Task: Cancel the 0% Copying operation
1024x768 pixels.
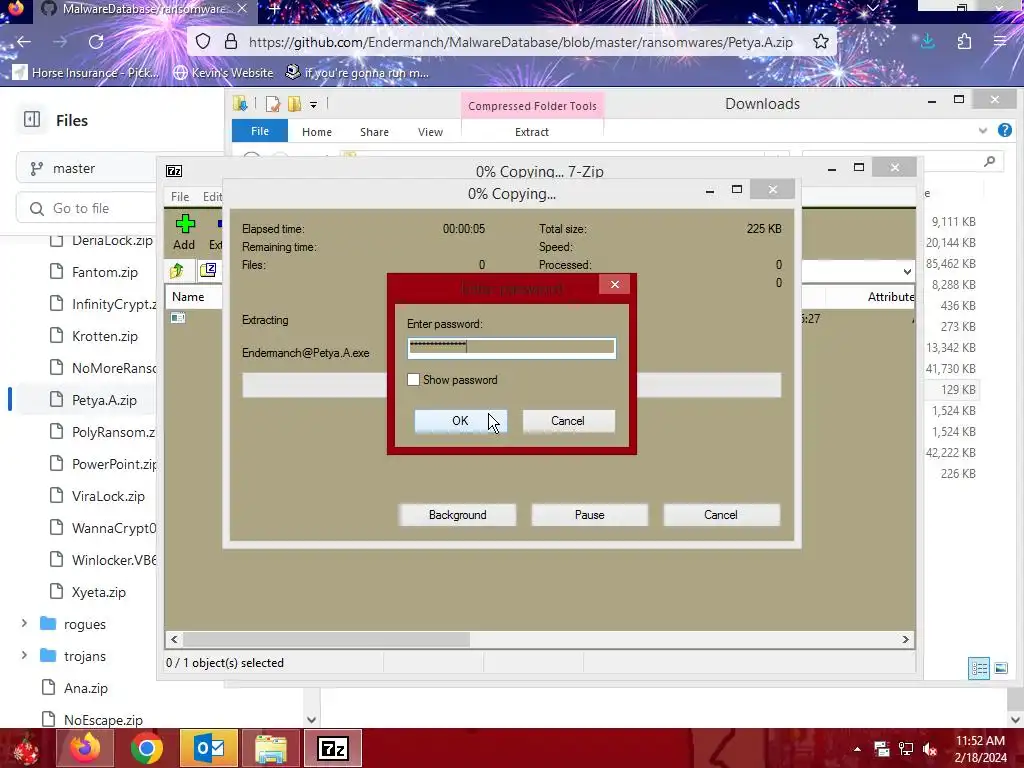Action: point(721,515)
